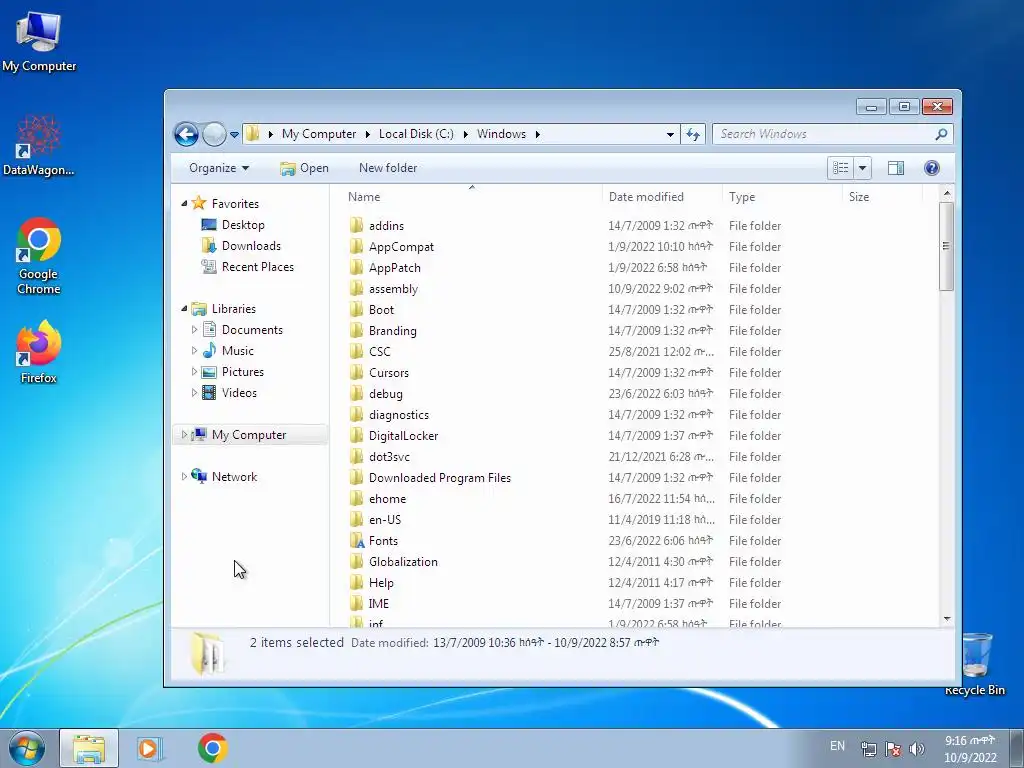The height and width of the screenshot is (768, 1024).
Task: Open the Organize menu
Action: click(x=219, y=168)
